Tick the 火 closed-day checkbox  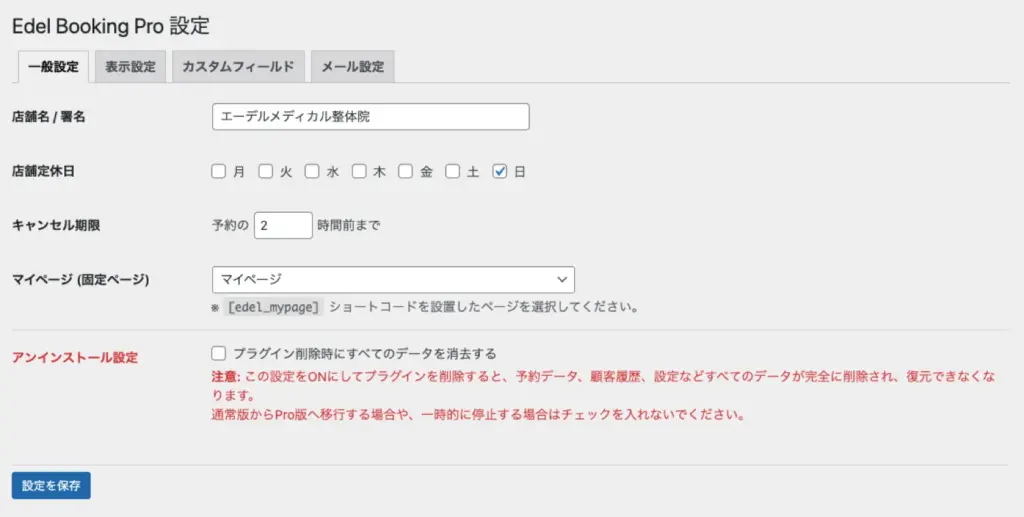266,171
